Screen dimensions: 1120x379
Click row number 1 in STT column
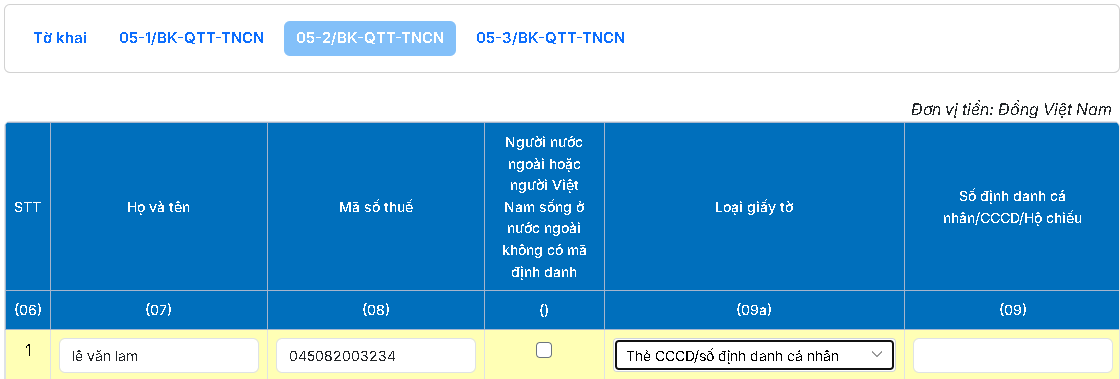[28, 350]
